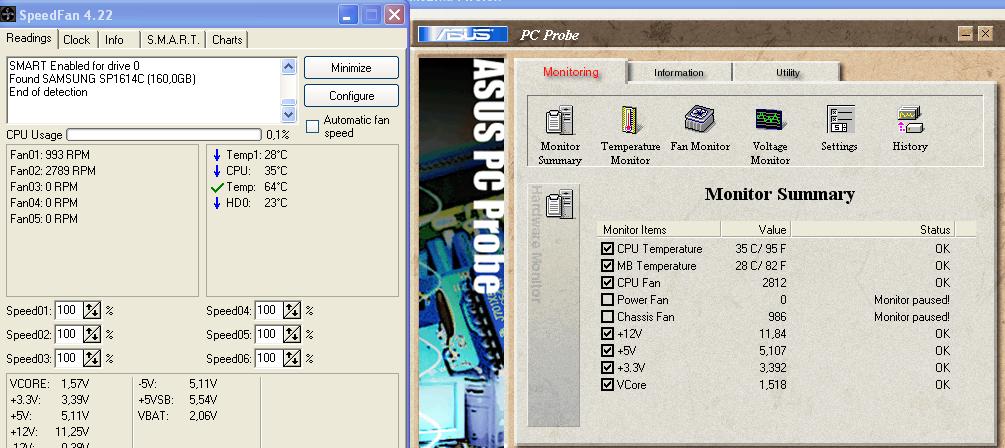1005x448 pixels.
Task: Open the History icon in PC Probe
Action: click(909, 120)
